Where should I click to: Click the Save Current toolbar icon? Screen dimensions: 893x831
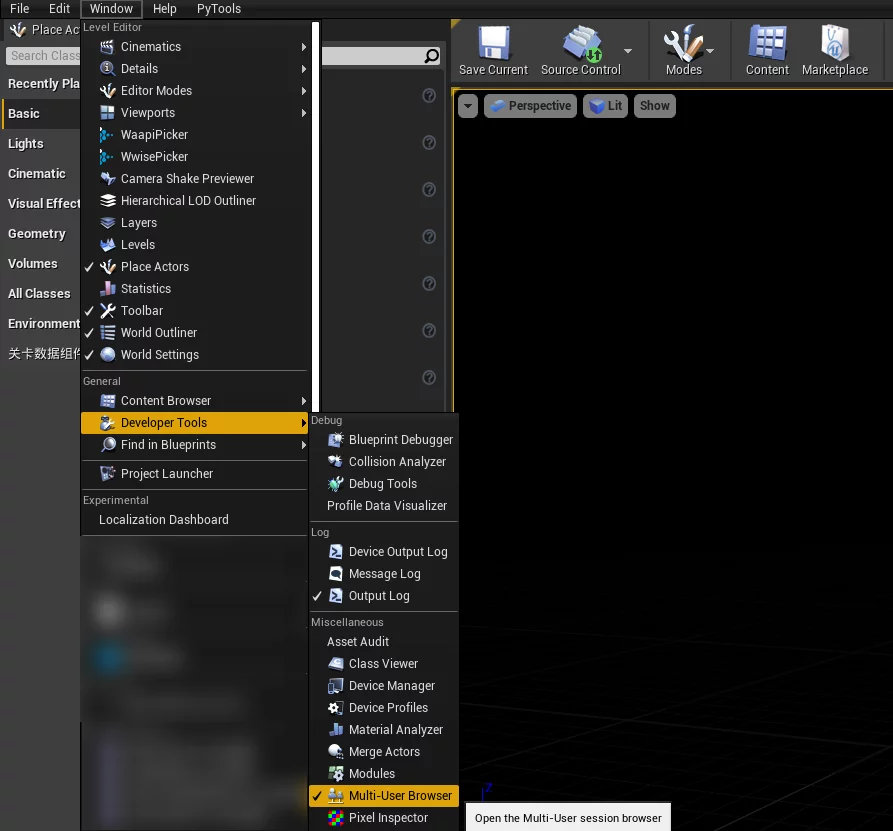493,50
